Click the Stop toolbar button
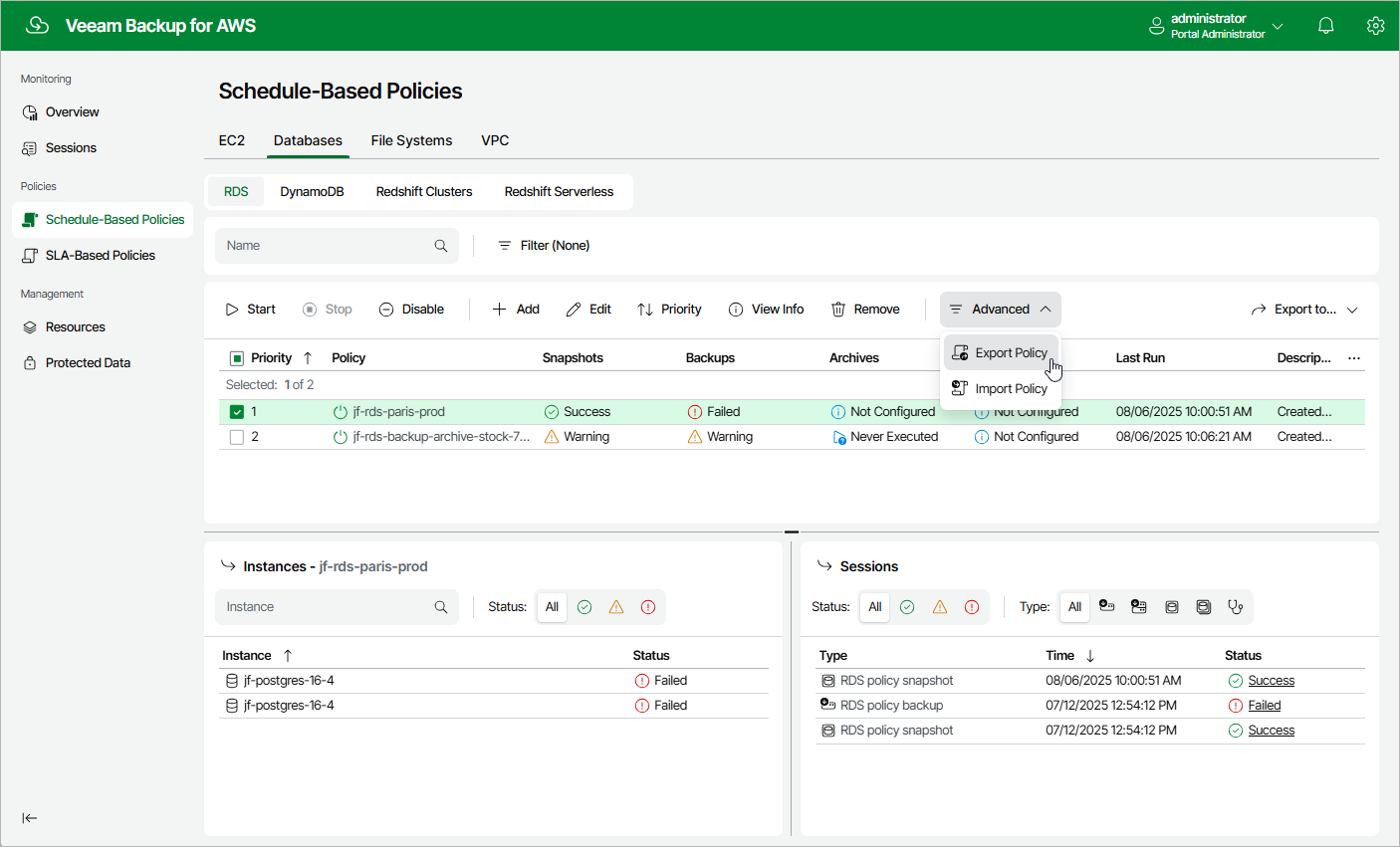Viewport: 1400px width, 847px height. click(x=328, y=310)
